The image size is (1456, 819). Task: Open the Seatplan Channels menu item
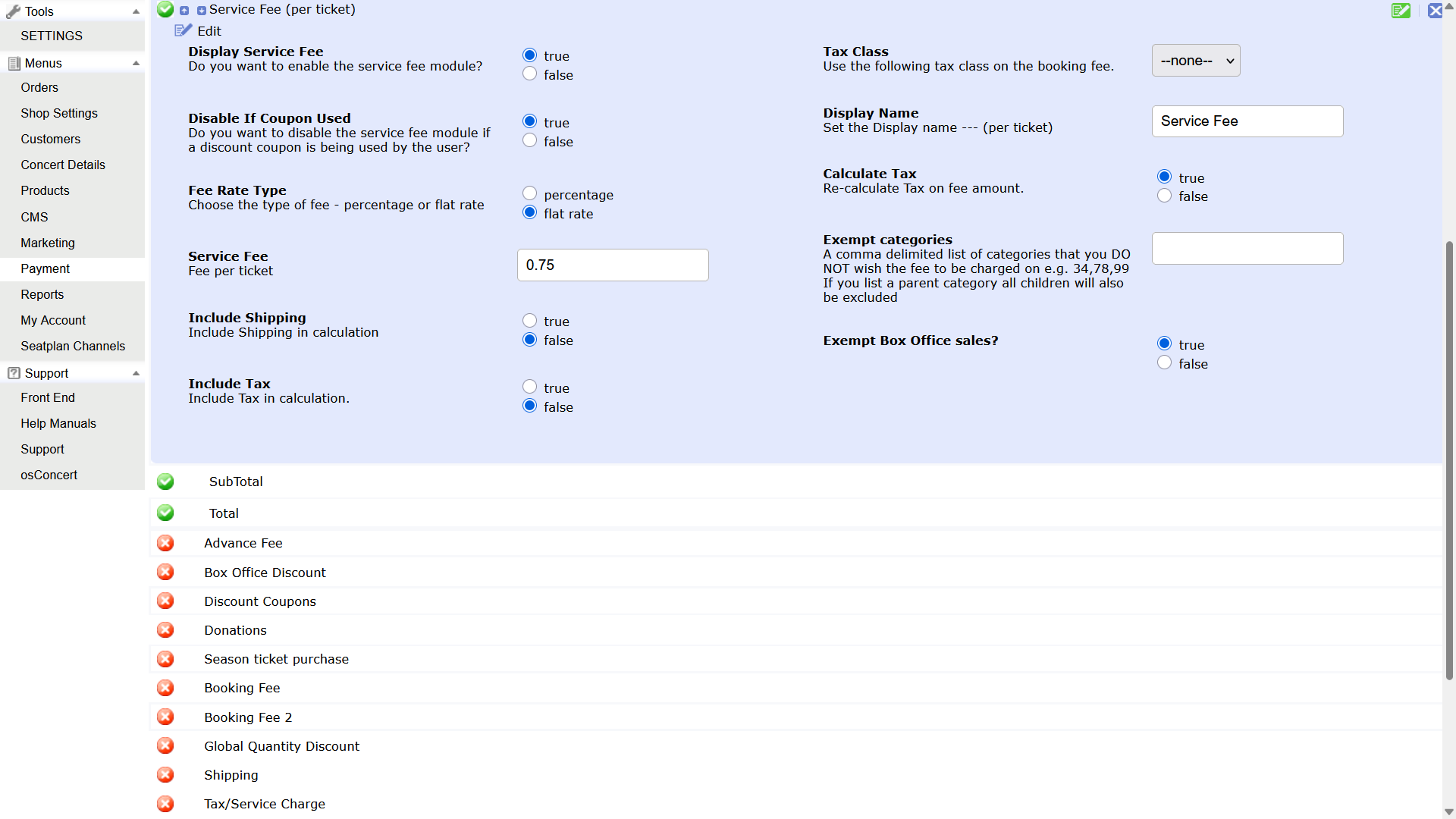pyautogui.click(x=72, y=346)
